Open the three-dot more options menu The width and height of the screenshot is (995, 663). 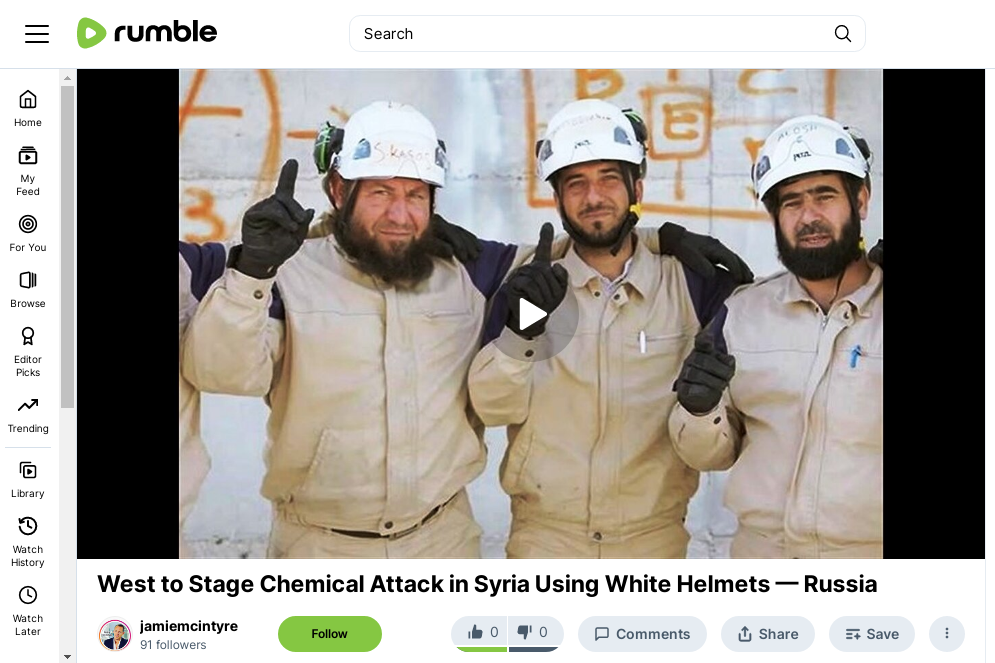[x=947, y=633]
